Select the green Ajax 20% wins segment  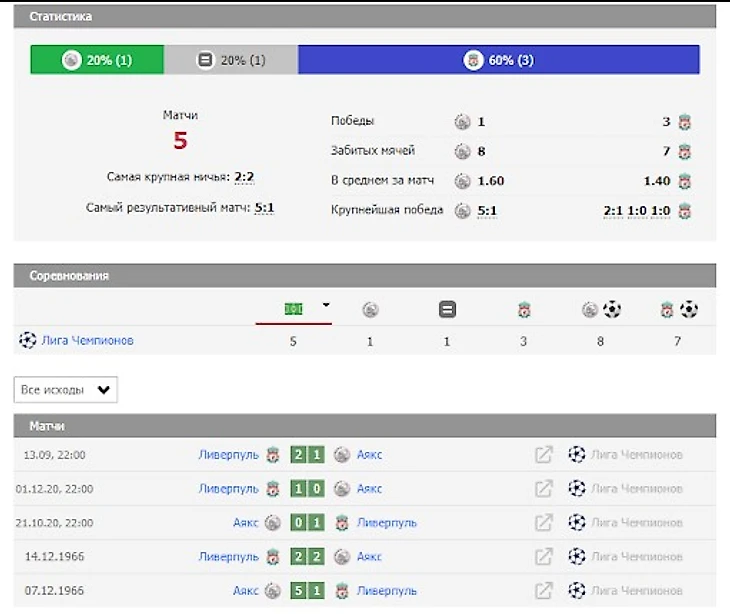pyautogui.click(x=97, y=60)
